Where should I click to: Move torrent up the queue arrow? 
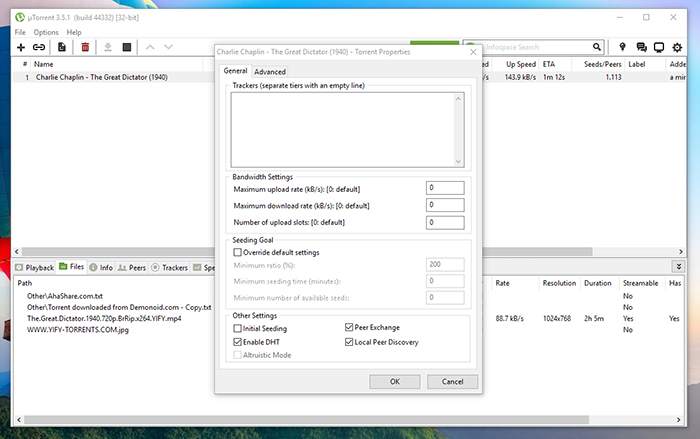(x=150, y=47)
